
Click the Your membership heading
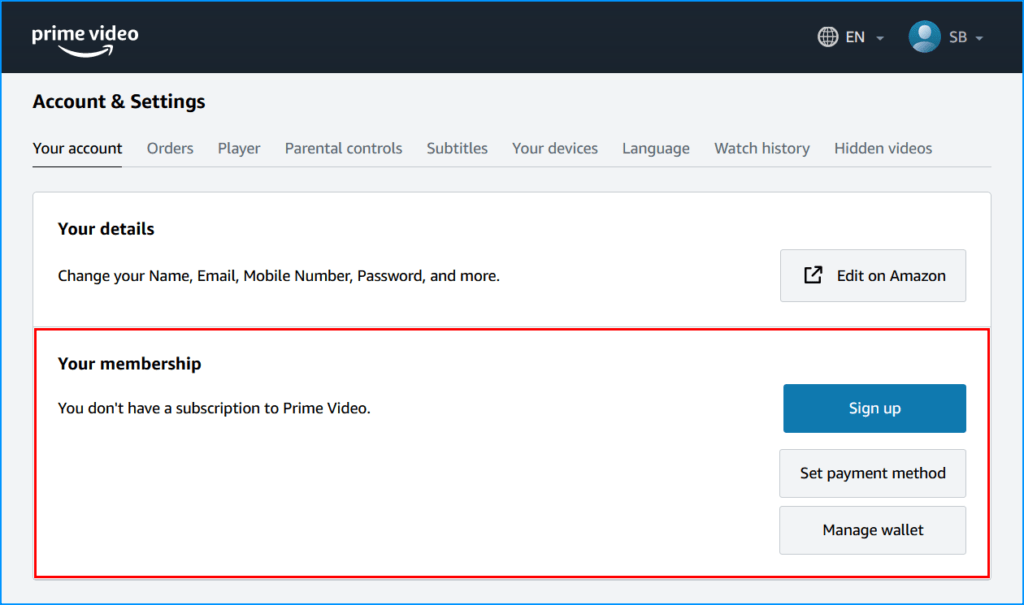click(x=129, y=363)
